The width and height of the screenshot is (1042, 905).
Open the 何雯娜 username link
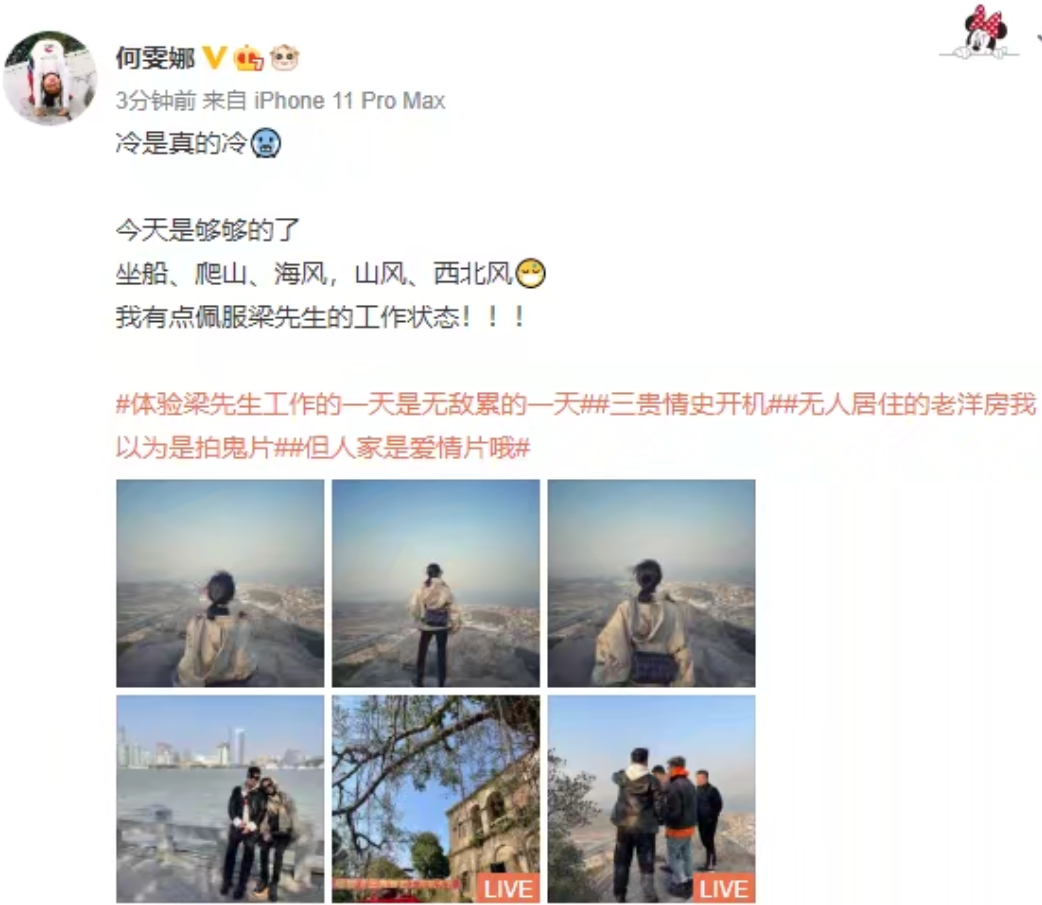click(156, 58)
